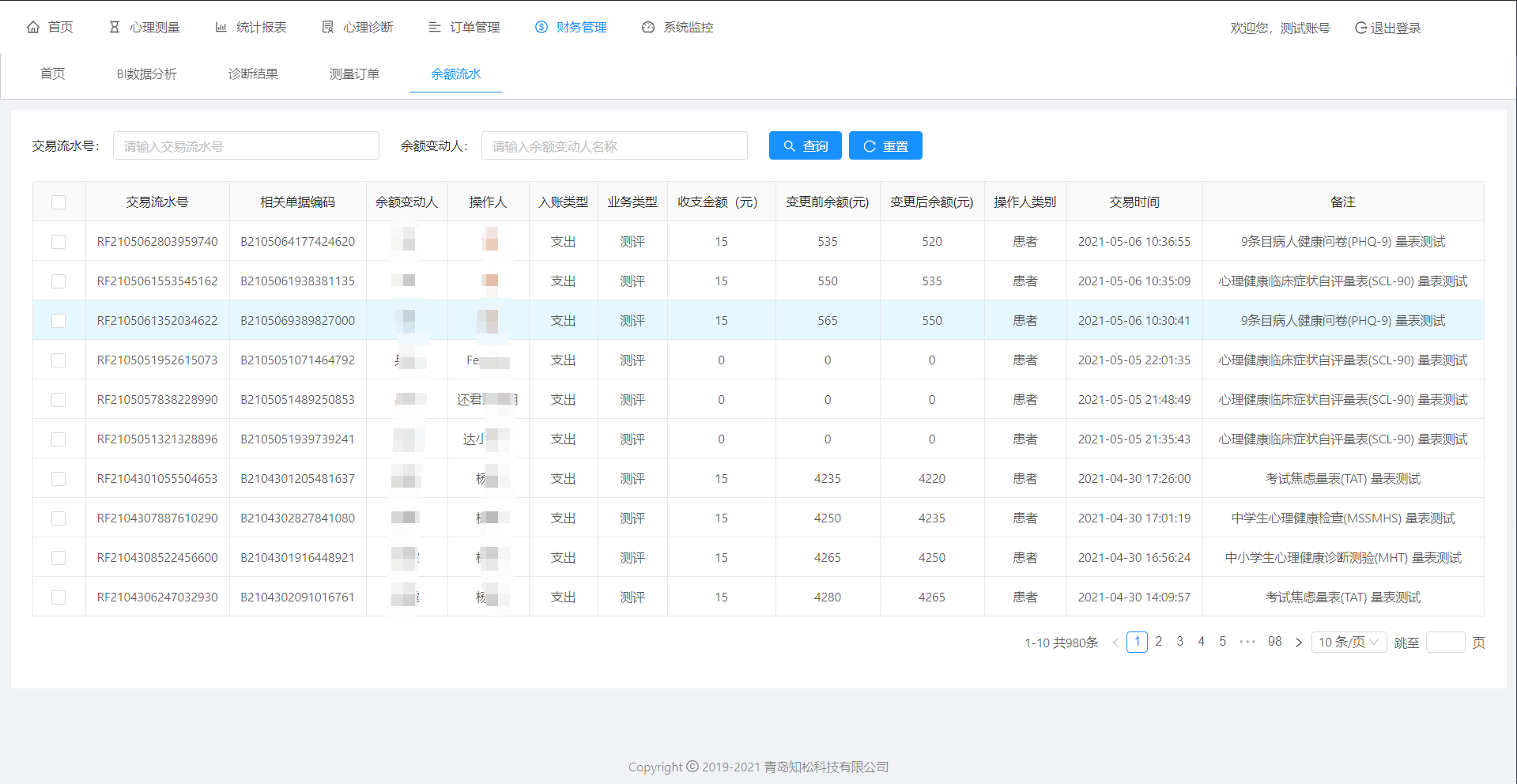Switch to the BI数据分析 tab
This screenshot has width=1517, height=784.
[x=146, y=74]
